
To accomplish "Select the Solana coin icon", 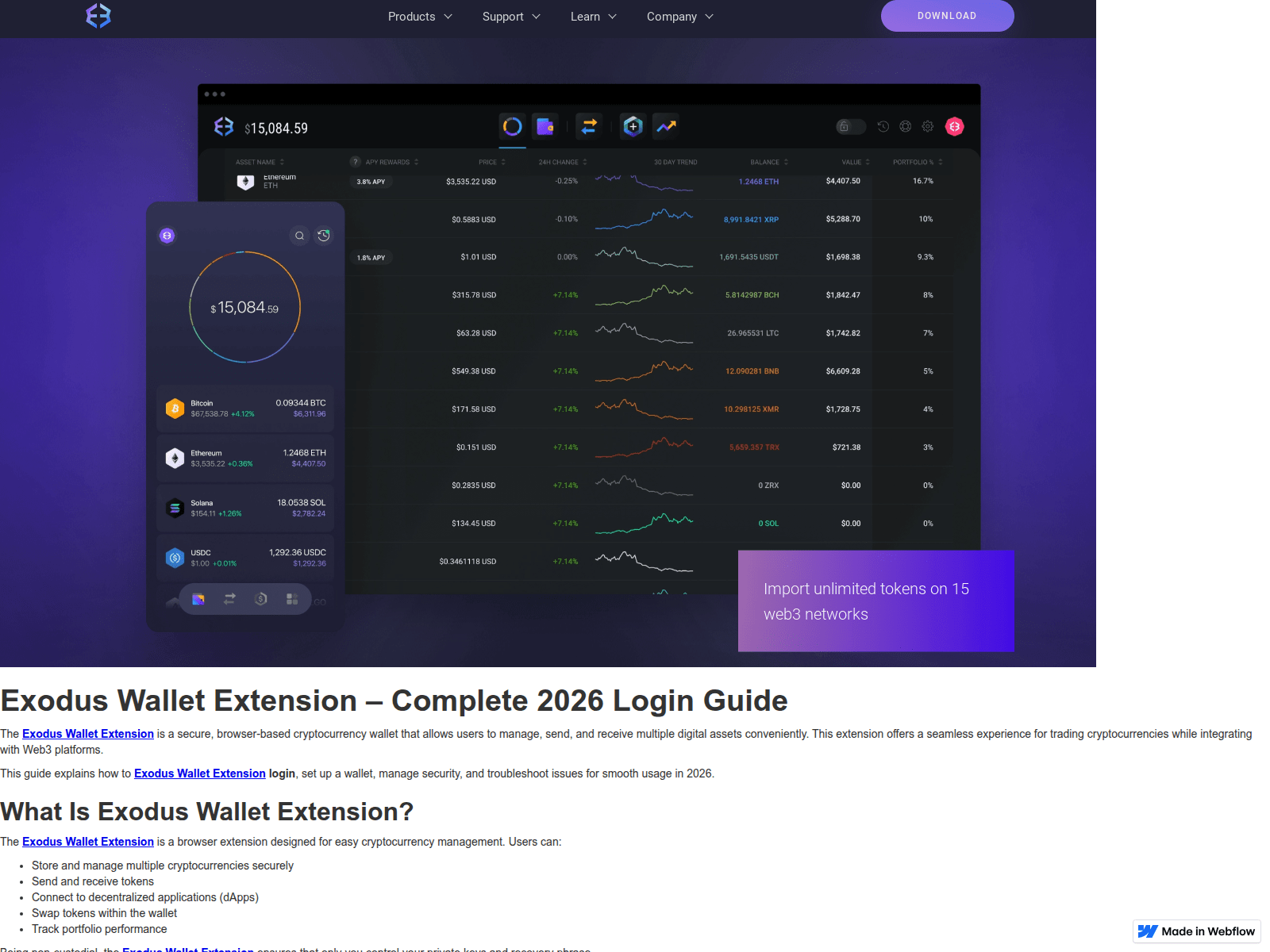I will [x=175, y=508].
